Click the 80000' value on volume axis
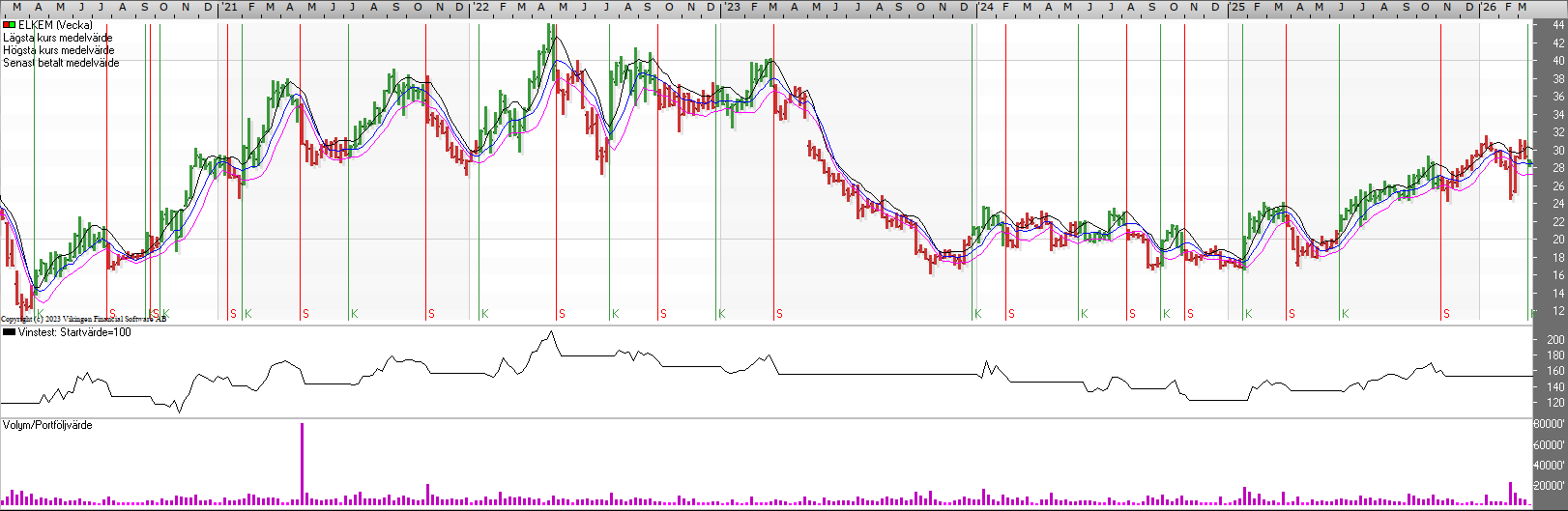 [1549, 424]
